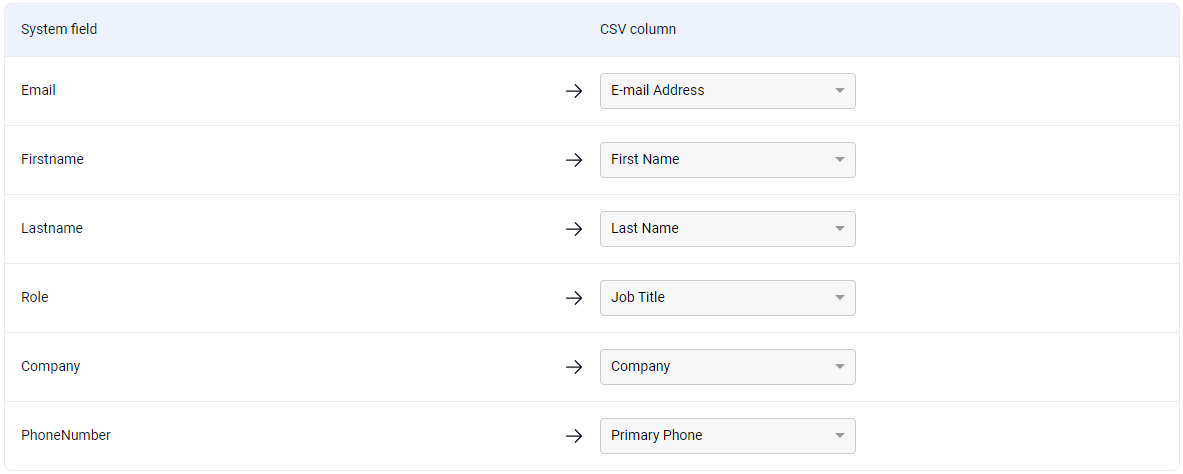Click the Role system field label
The height and width of the screenshot is (474, 1183).
click(x=35, y=297)
